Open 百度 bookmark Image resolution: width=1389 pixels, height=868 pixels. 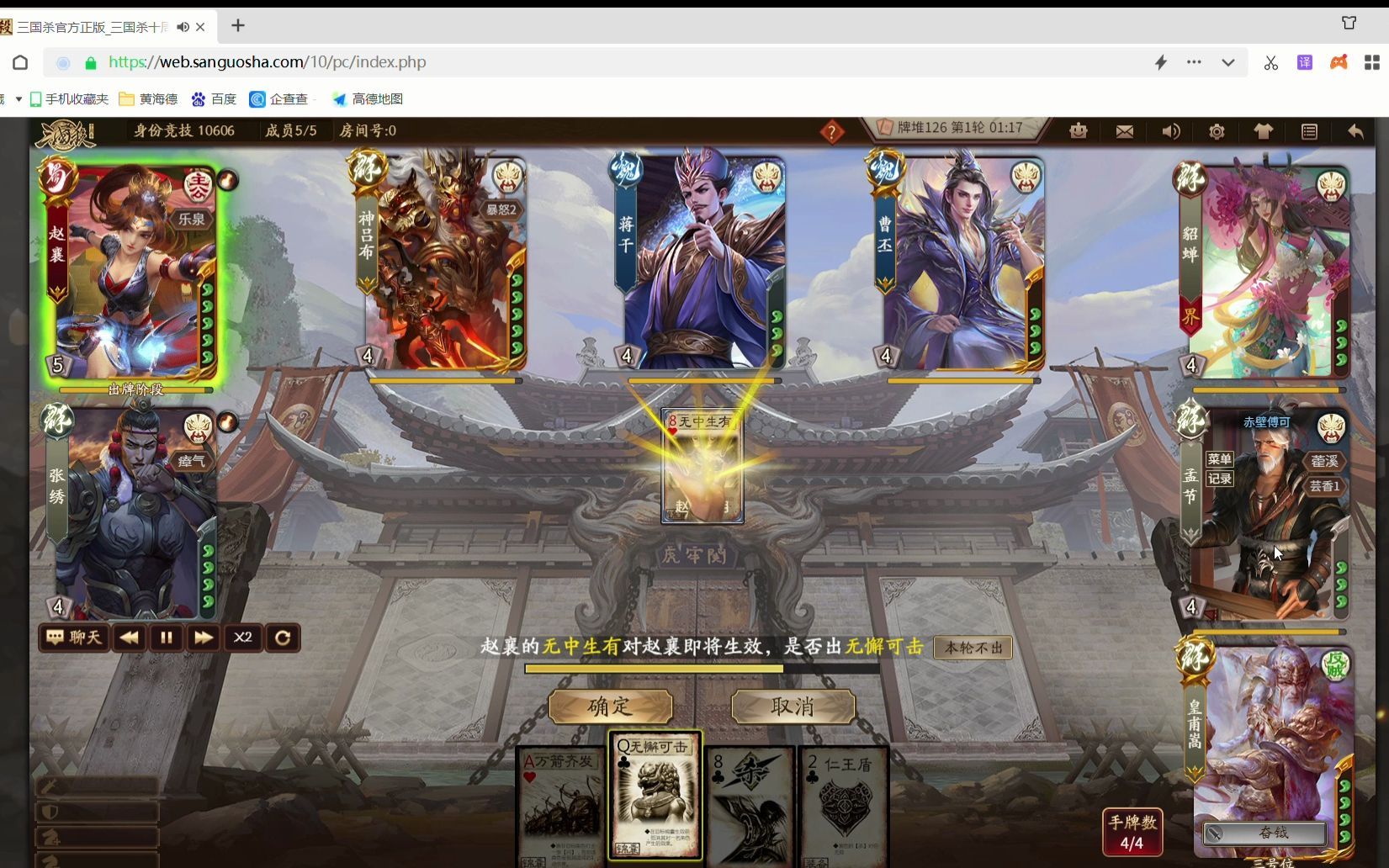pos(214,99)
